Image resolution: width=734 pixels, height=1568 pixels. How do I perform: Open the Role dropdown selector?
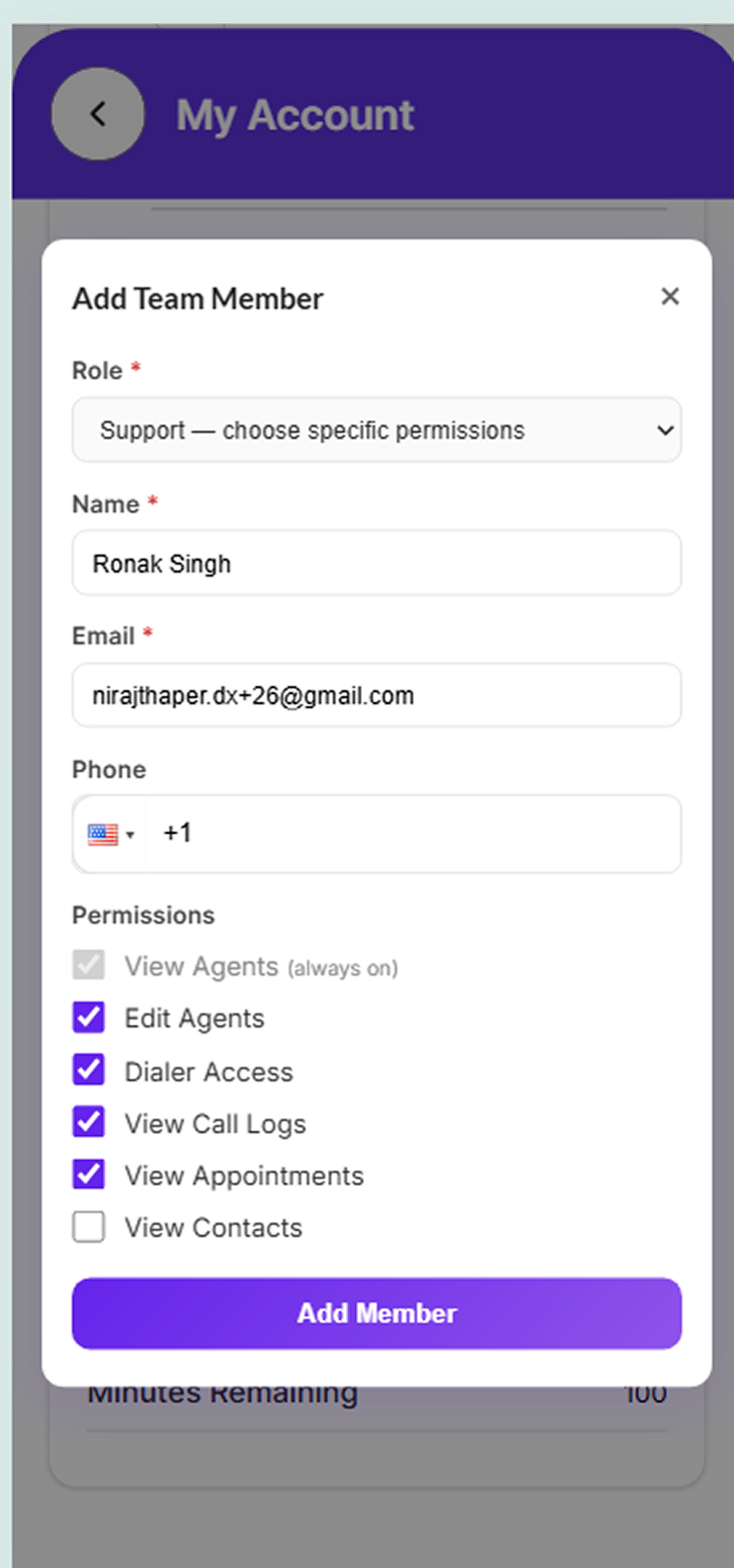[x=377, y=430]
